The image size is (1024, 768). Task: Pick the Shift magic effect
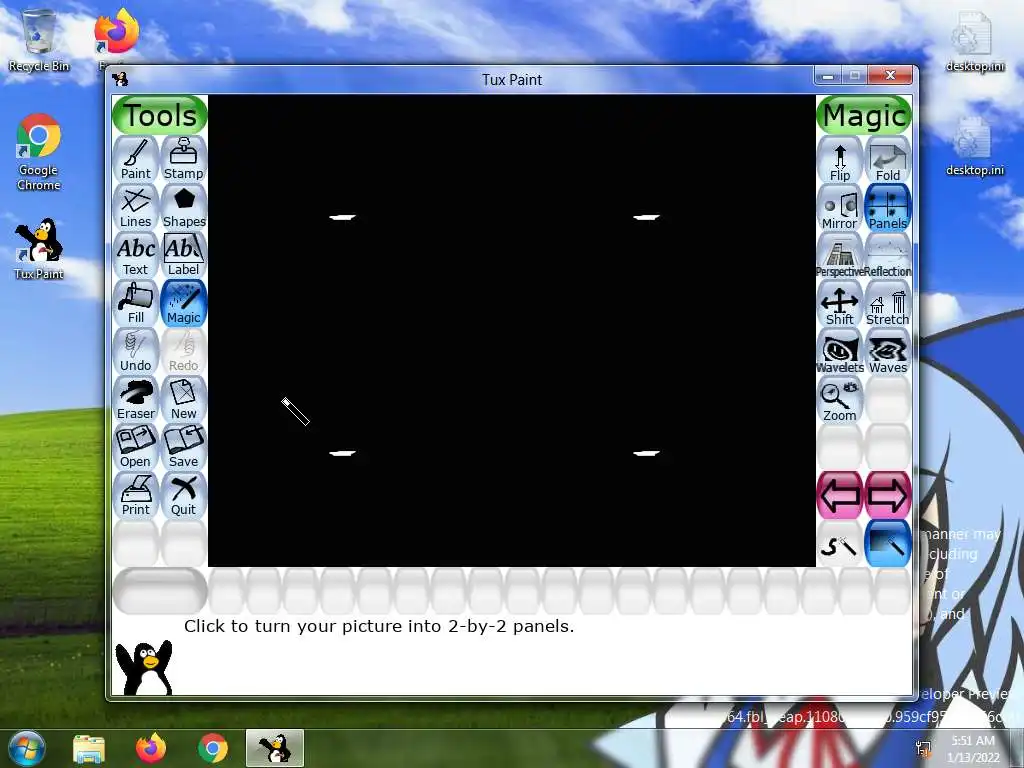(840, 304)
